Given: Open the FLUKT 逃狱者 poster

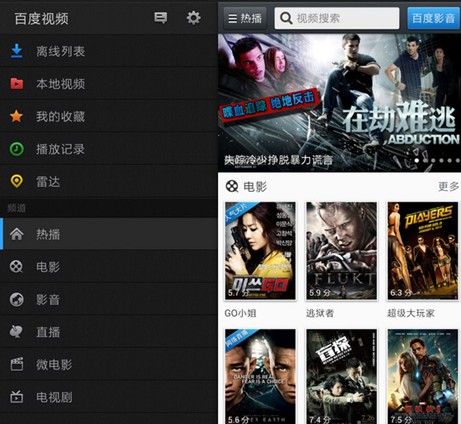Looking at the screenshot, I should coord(342,251).
